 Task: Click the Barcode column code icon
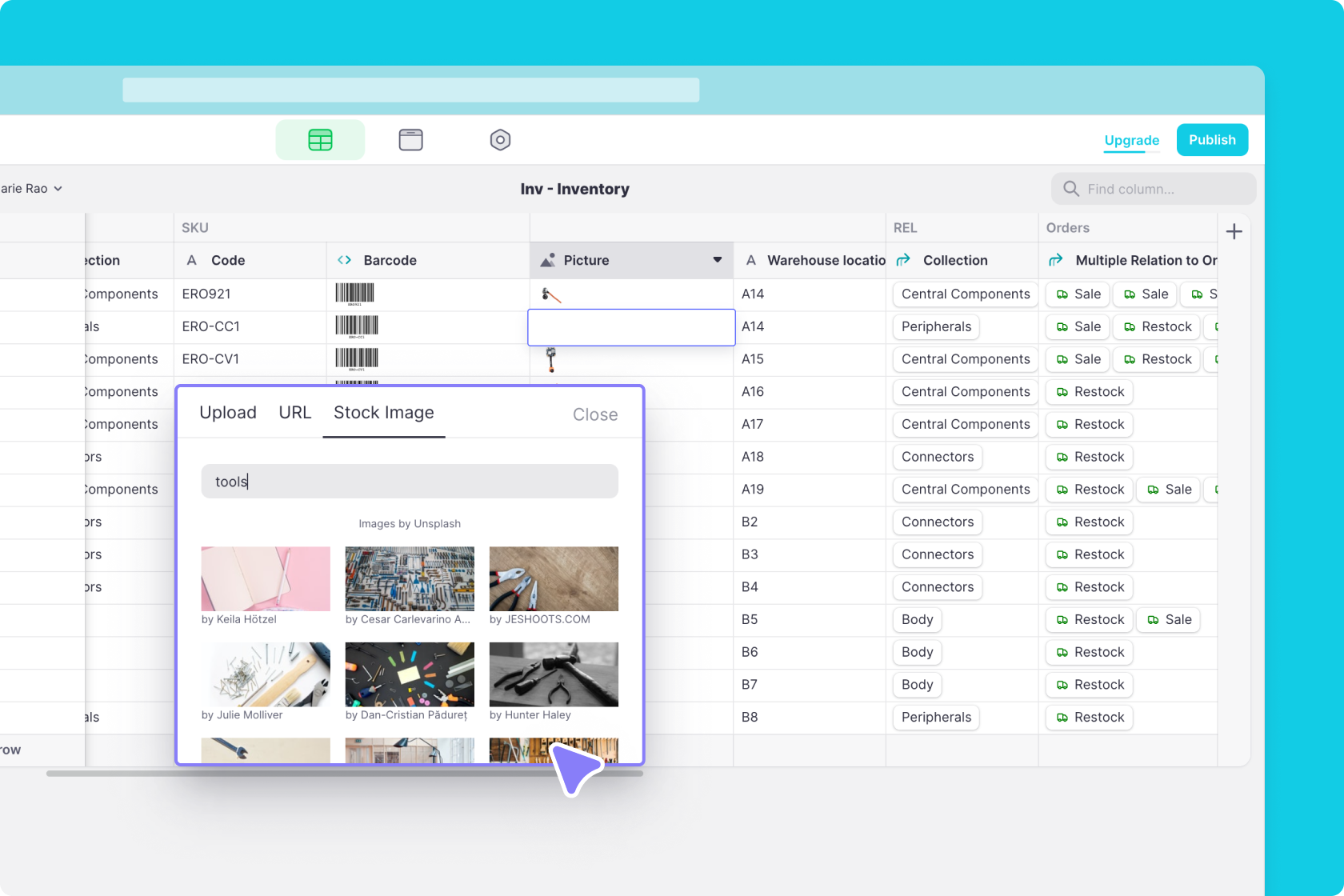345,260
